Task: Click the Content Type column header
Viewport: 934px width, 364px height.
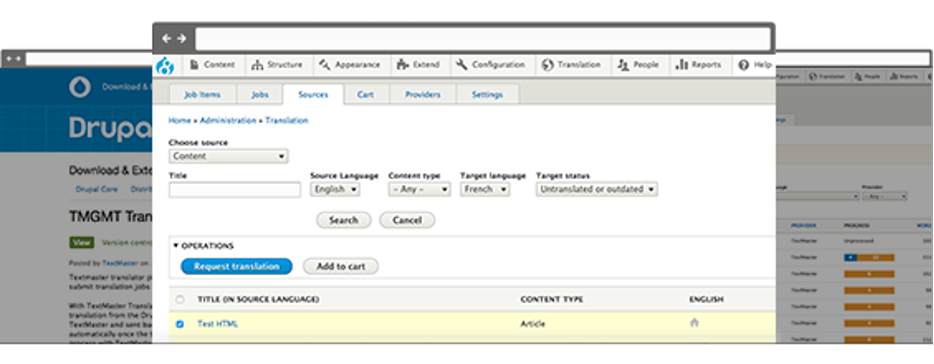Action: (x=552, y=300)
